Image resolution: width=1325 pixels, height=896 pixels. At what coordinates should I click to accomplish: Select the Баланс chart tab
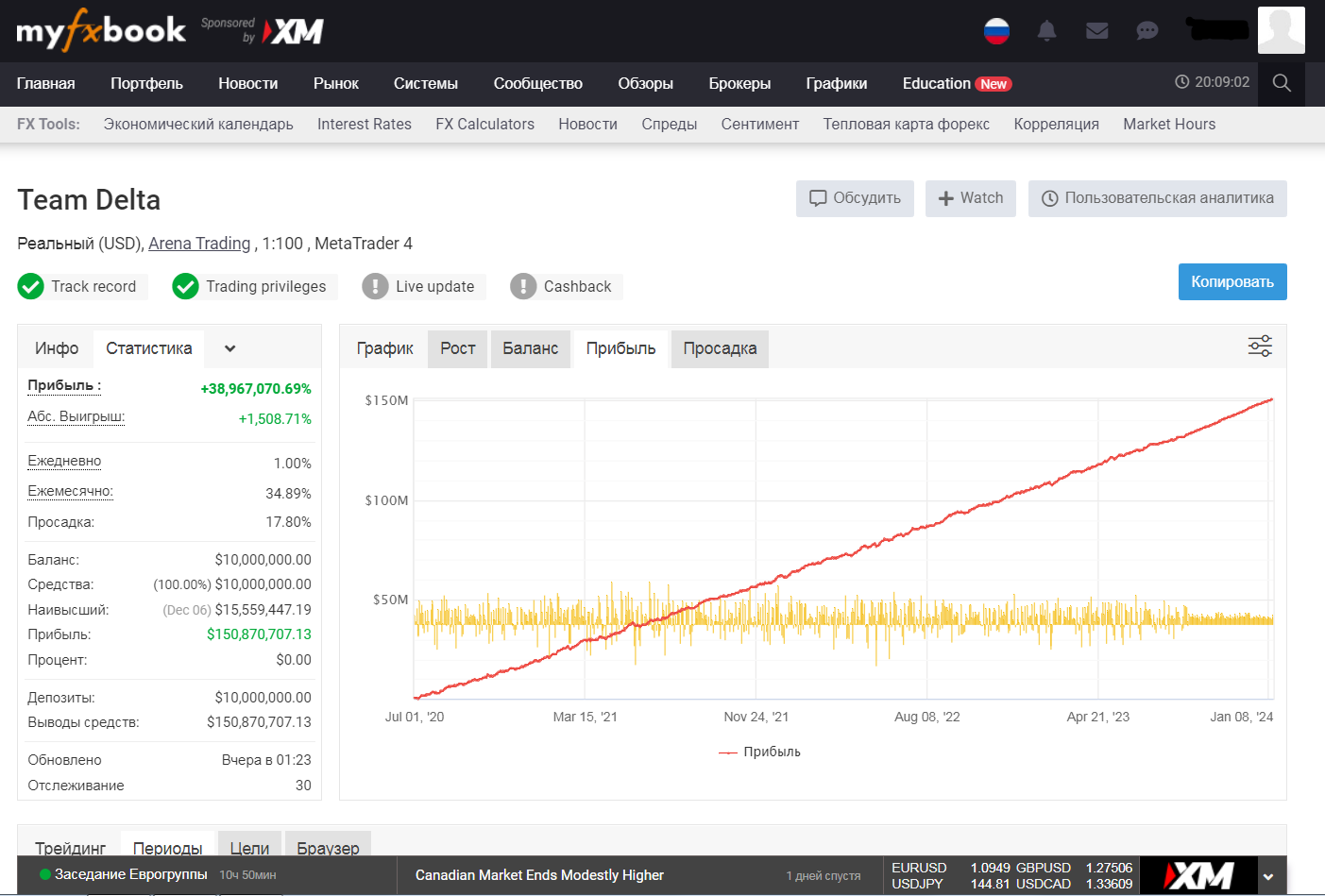(531, 348)
